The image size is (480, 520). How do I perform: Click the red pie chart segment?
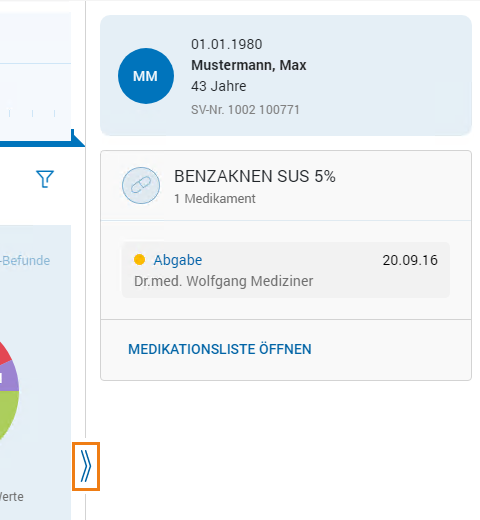point(4,354)
